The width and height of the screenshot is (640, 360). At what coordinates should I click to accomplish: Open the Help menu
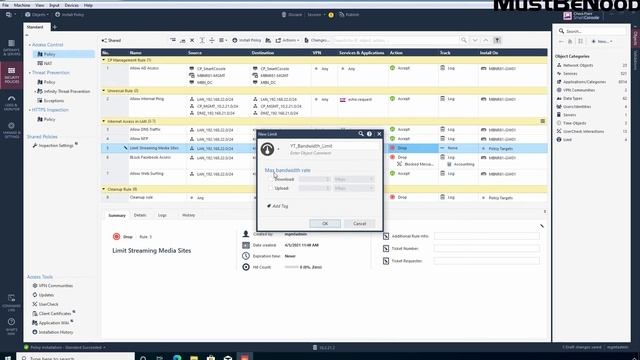coord(88,5)
